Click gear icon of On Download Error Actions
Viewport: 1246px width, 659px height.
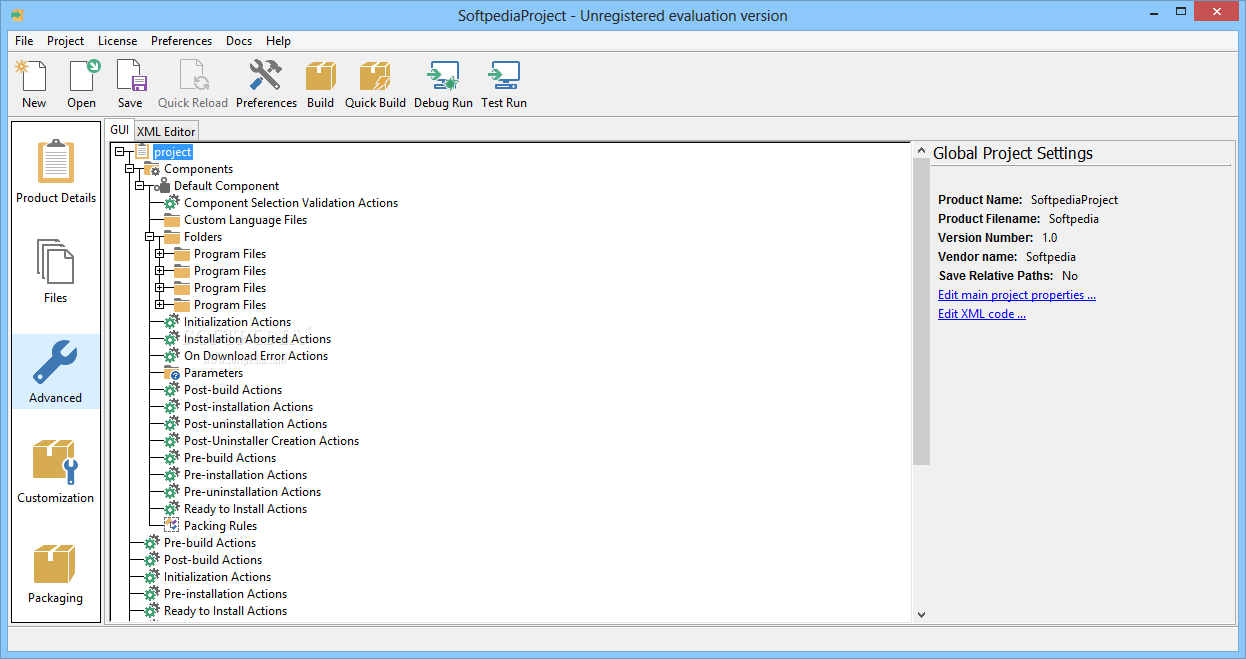172,356
